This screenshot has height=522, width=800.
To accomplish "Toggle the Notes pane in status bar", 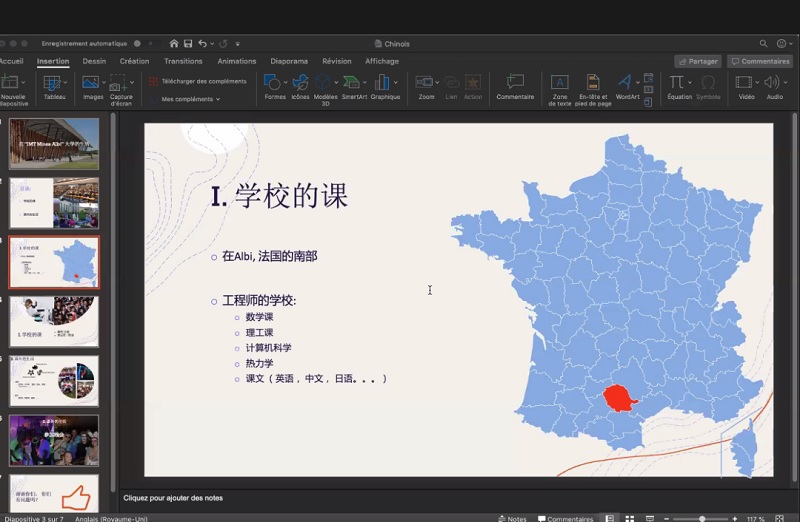I will click(511, 518).
